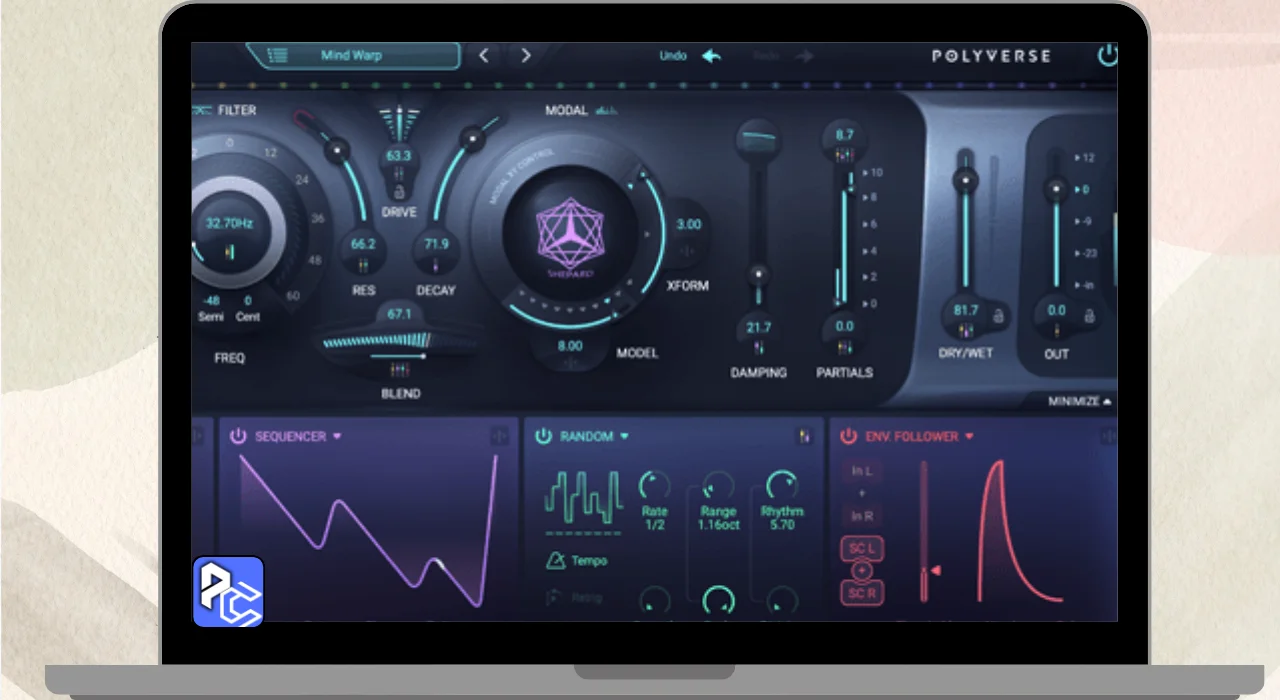Click the Dry/Wet lock icon

pyautogui.click(x=996, y=316)
